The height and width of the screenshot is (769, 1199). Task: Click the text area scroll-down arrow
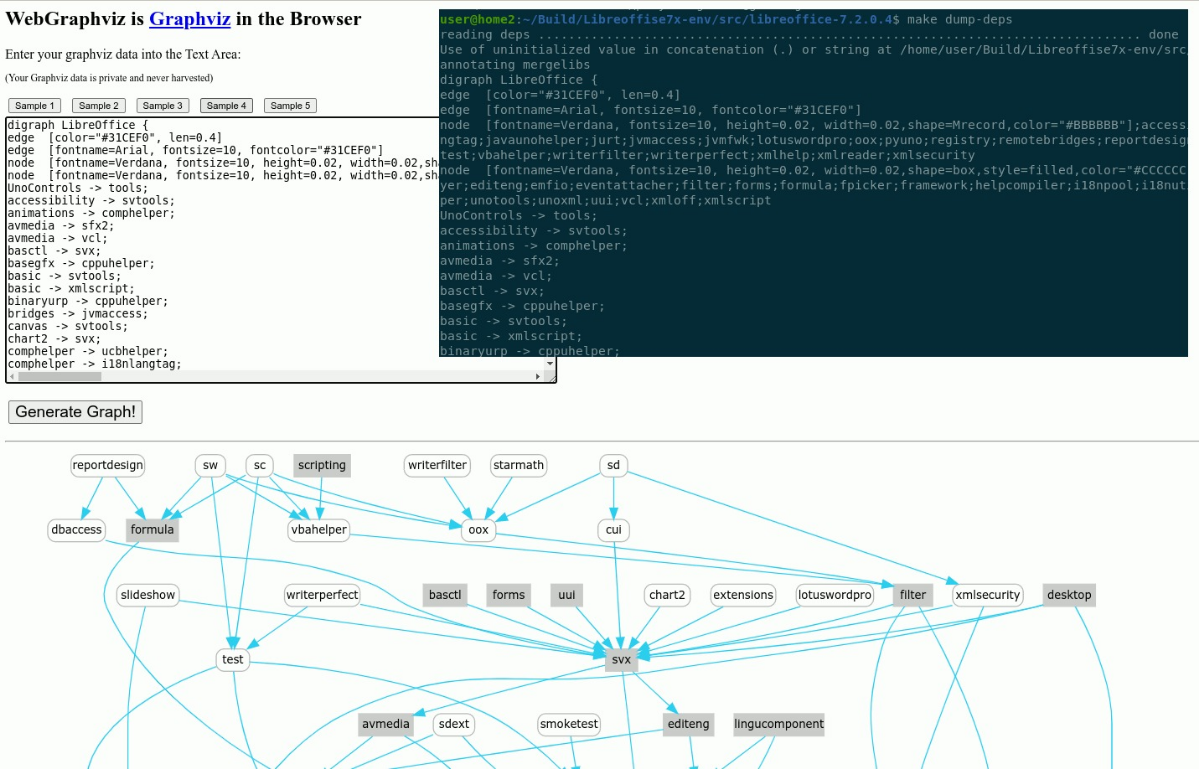(550, 364)
